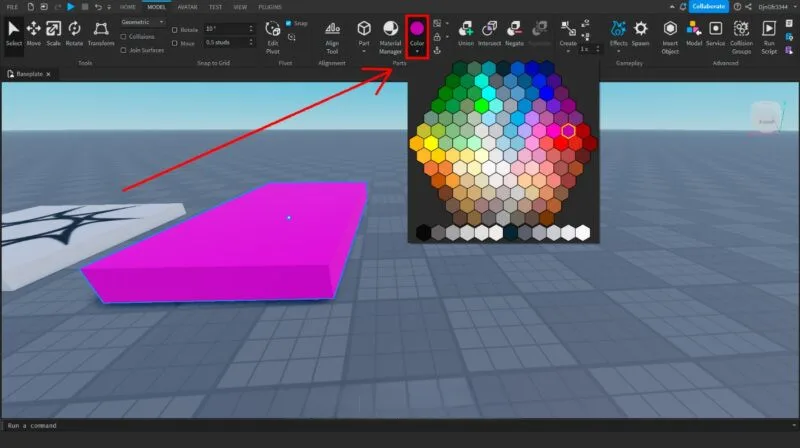
Task: Open the Material Manager
Action: (x=390, y=37)
